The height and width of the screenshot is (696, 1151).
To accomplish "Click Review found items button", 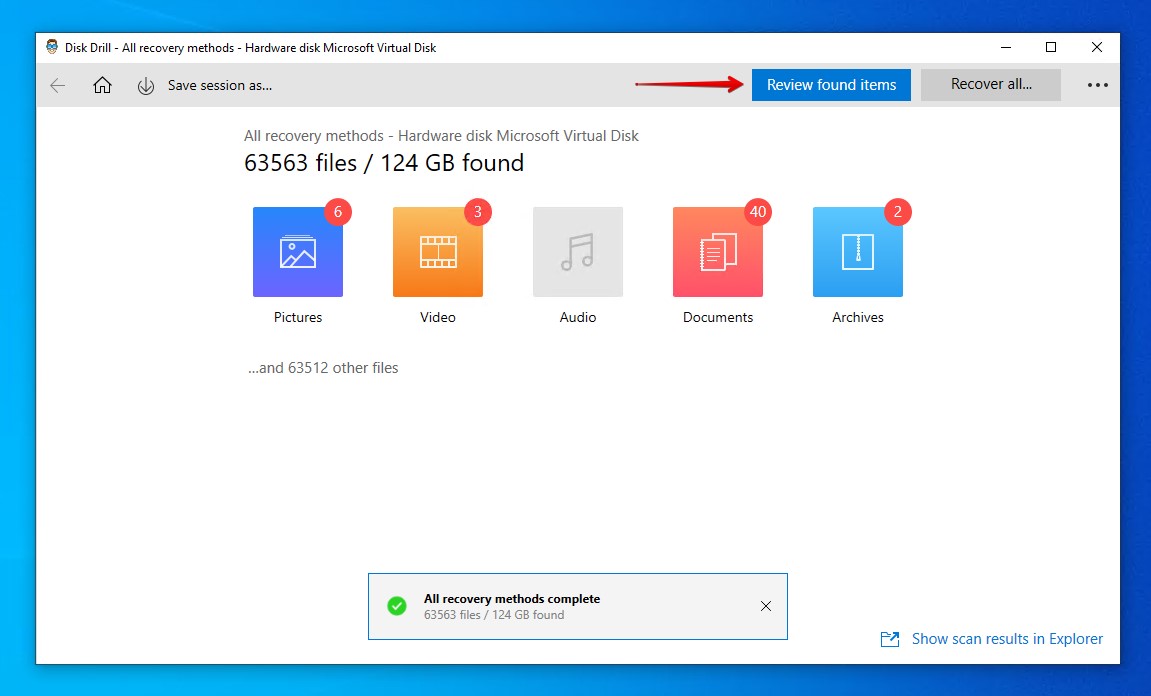I will (x=831, y=85).
